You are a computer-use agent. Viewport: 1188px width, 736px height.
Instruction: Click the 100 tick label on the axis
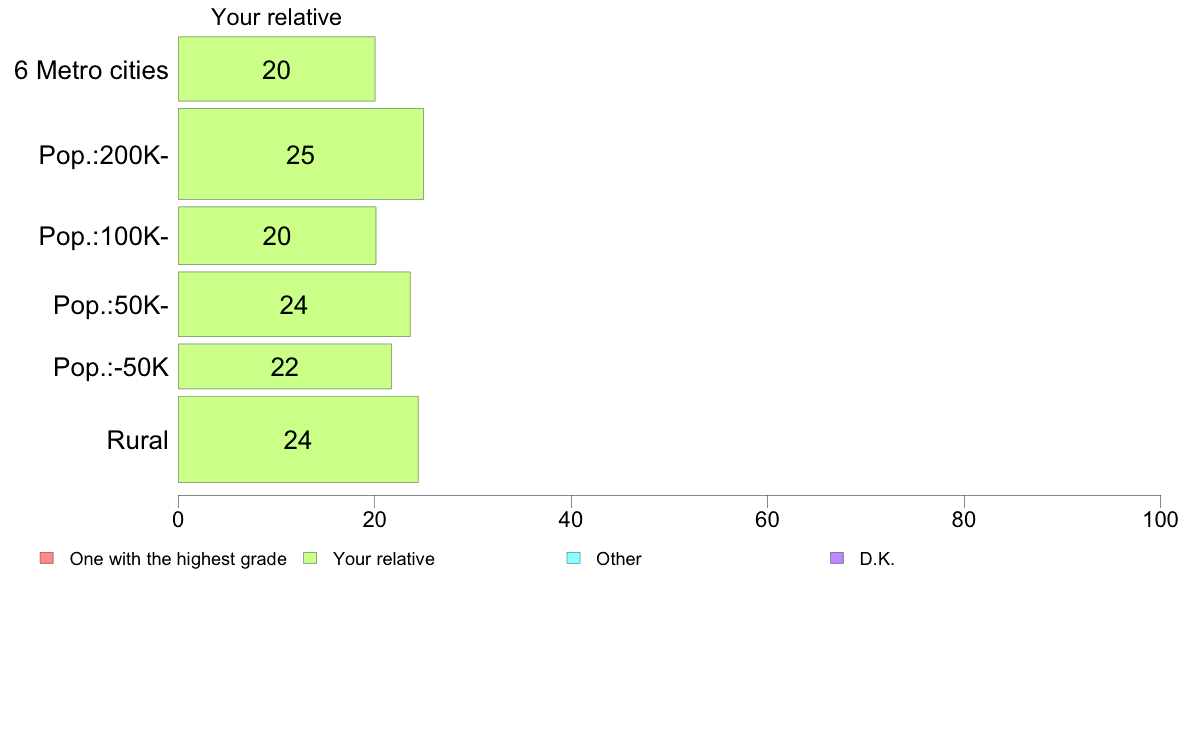pos(1161,519)
